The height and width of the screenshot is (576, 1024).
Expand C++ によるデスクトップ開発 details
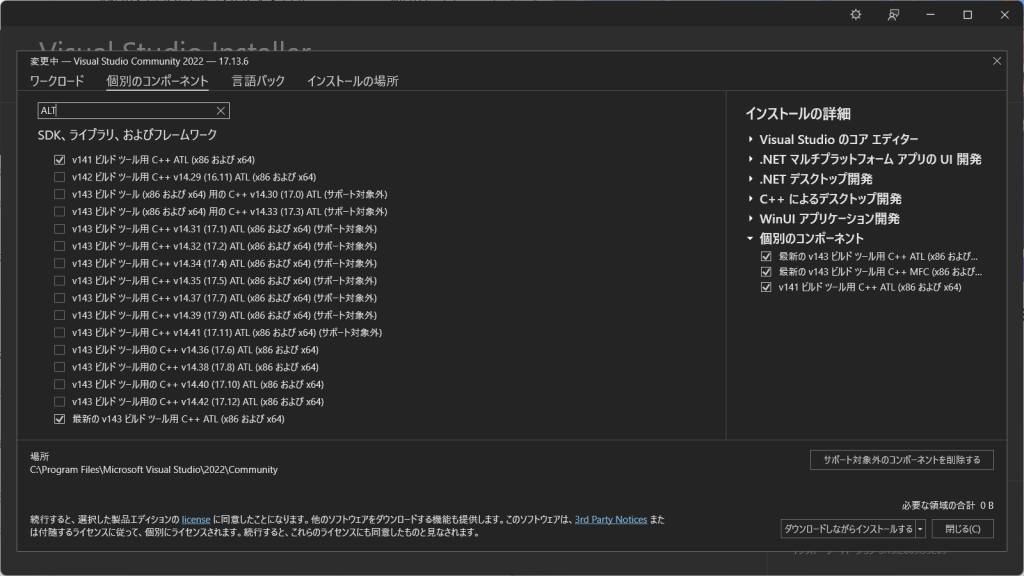750,199
